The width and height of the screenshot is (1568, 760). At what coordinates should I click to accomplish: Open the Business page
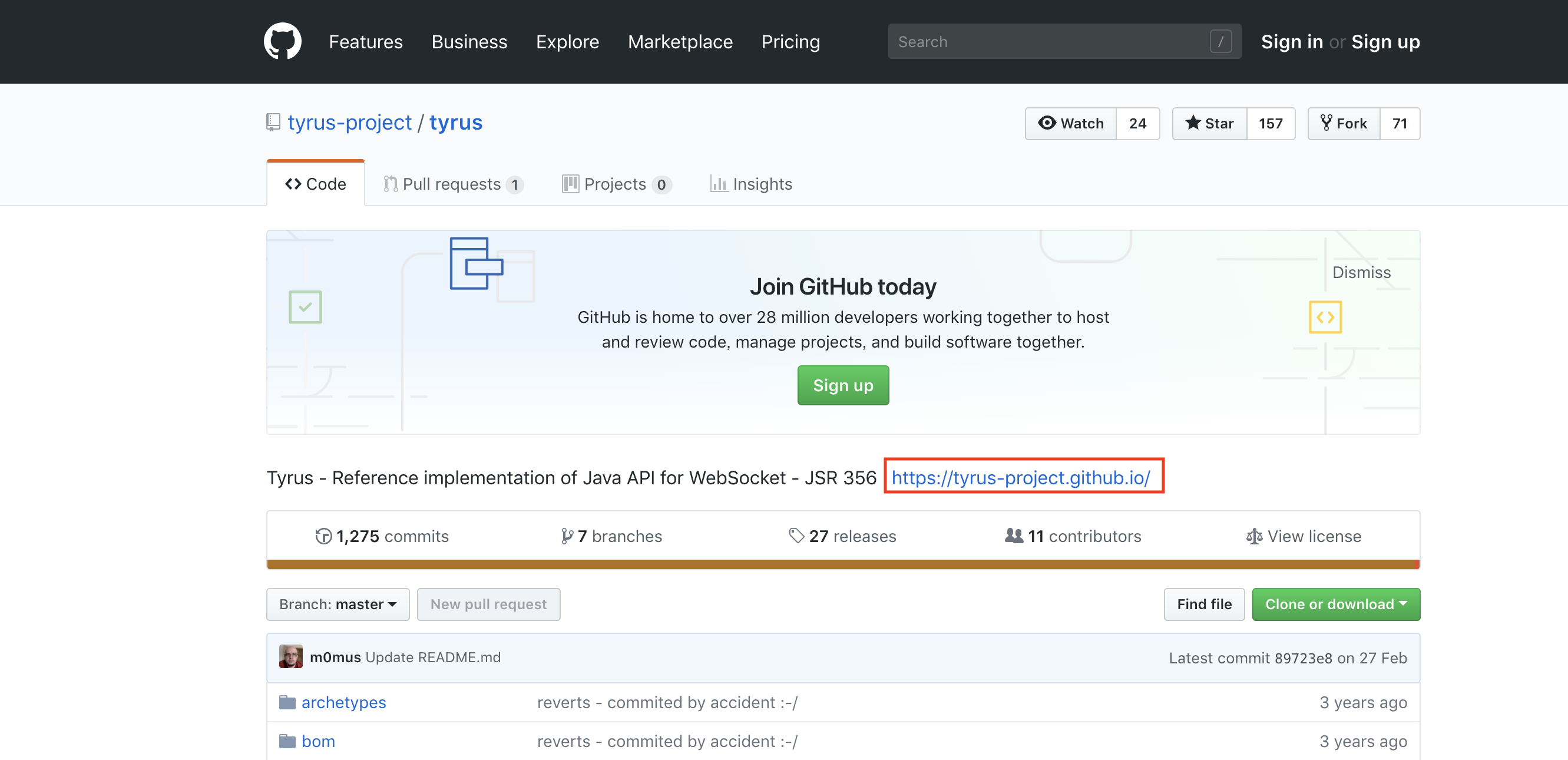[x=469, y=41]
